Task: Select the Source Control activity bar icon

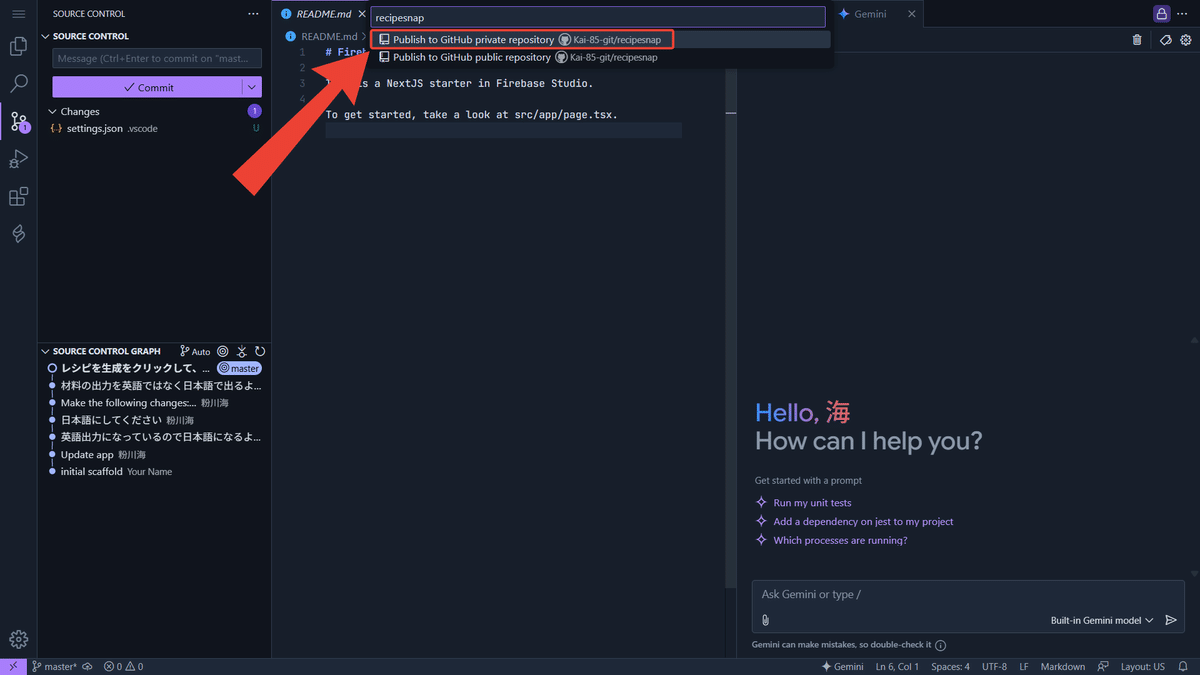Action: tap(18, 122)
